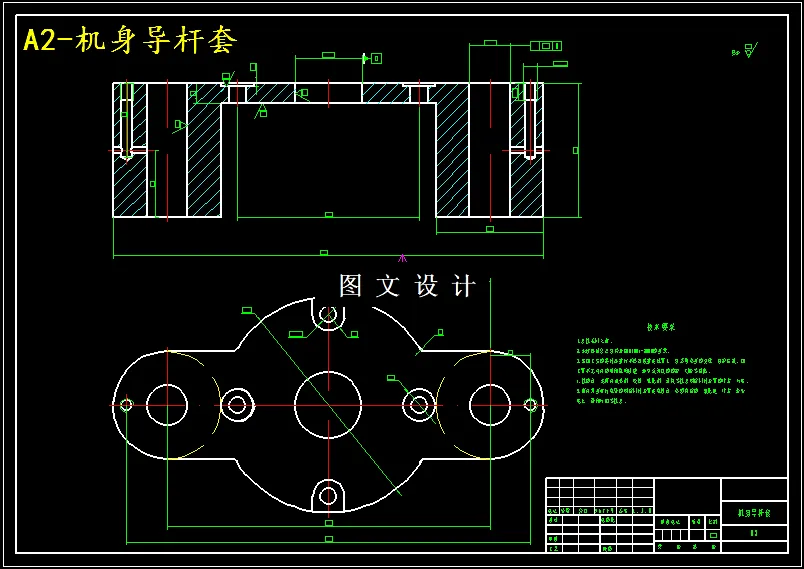The width and height of the screenshot is (804, 569).
Task: Select the bottom-most dimension value under plan view
Action: click(329, 539)
